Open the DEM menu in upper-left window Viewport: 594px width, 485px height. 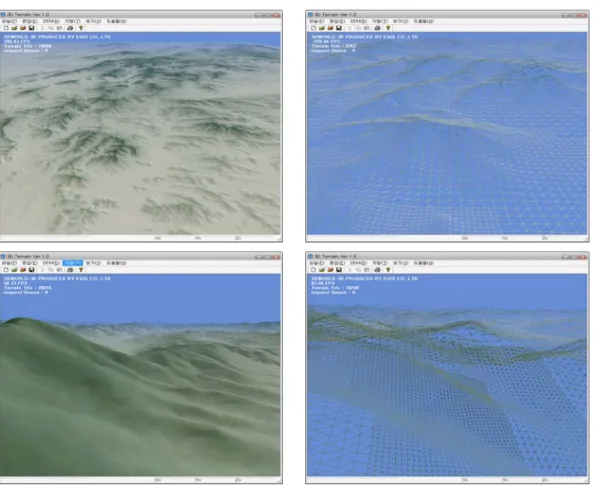pos(51,21)
